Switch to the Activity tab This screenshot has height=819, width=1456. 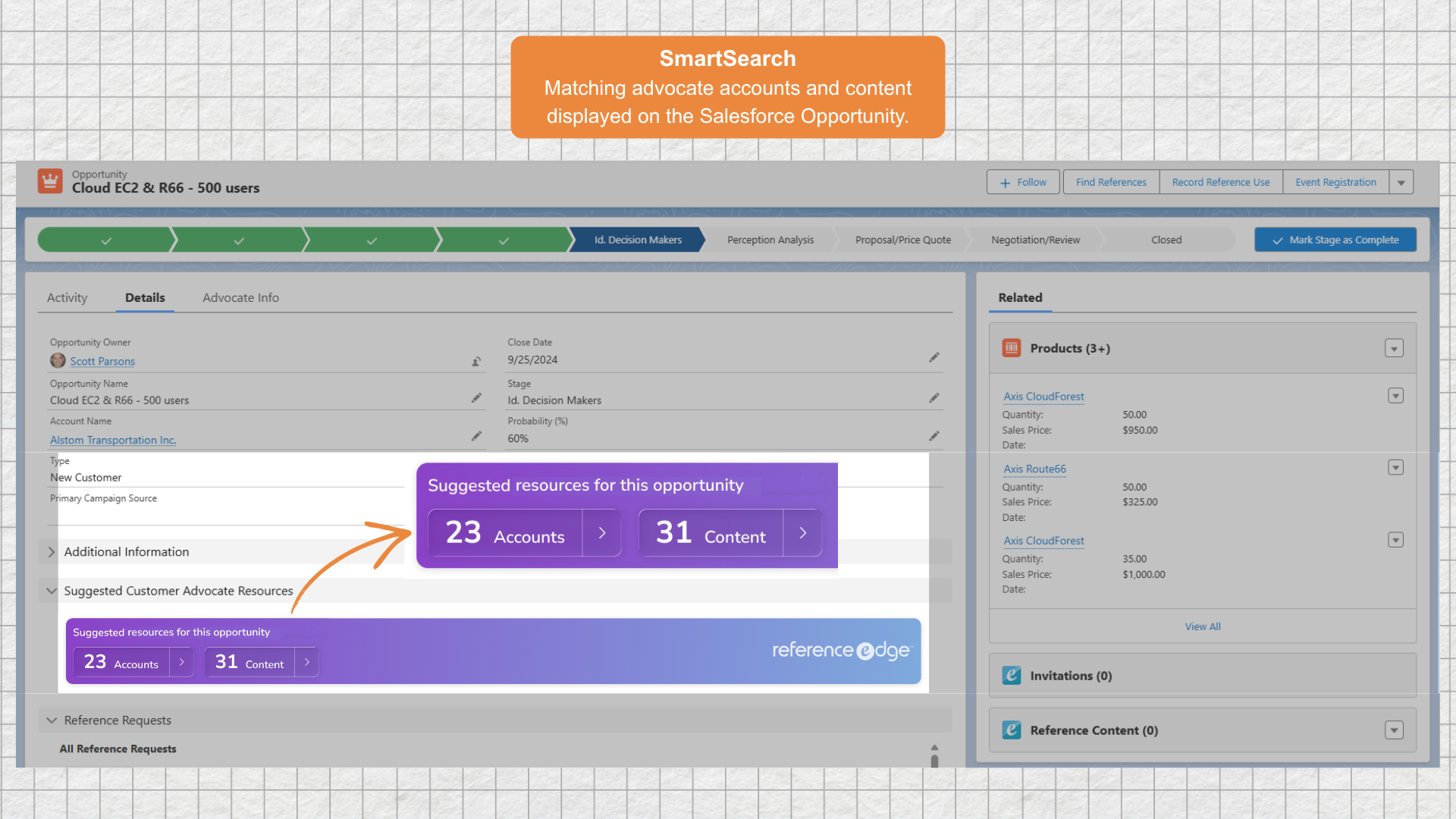click(x=67, y=298)
